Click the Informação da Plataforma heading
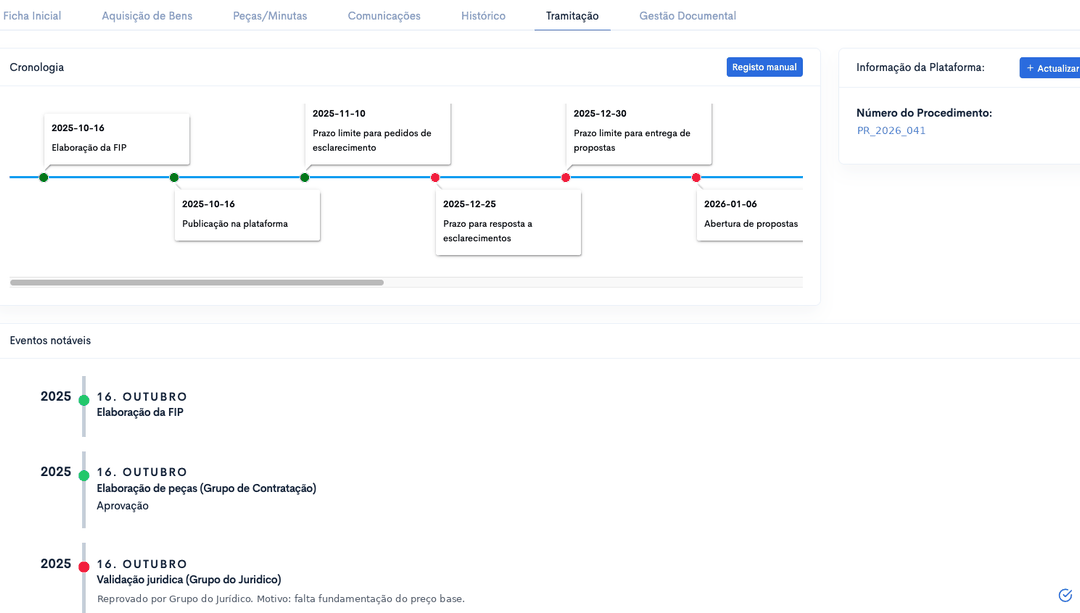 tap(920, 67)
